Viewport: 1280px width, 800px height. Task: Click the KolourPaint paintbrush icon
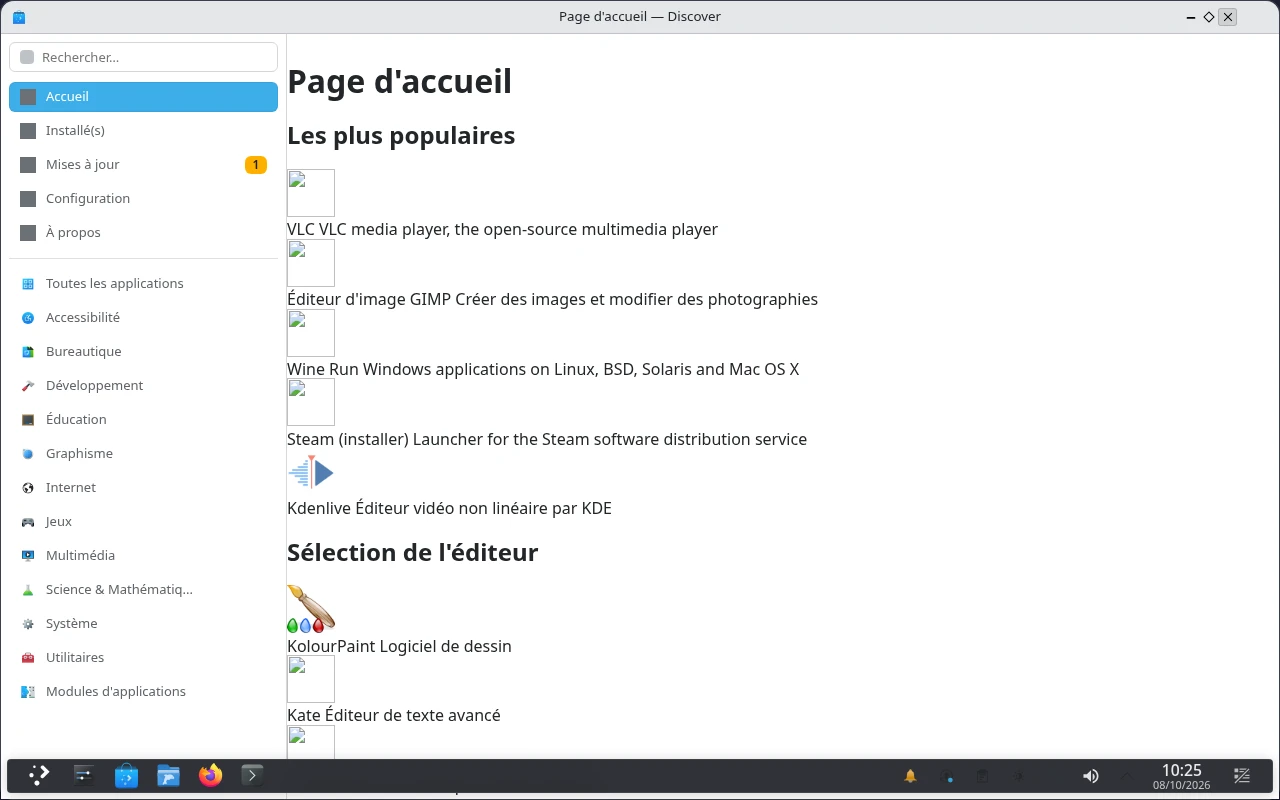(311, 609)
